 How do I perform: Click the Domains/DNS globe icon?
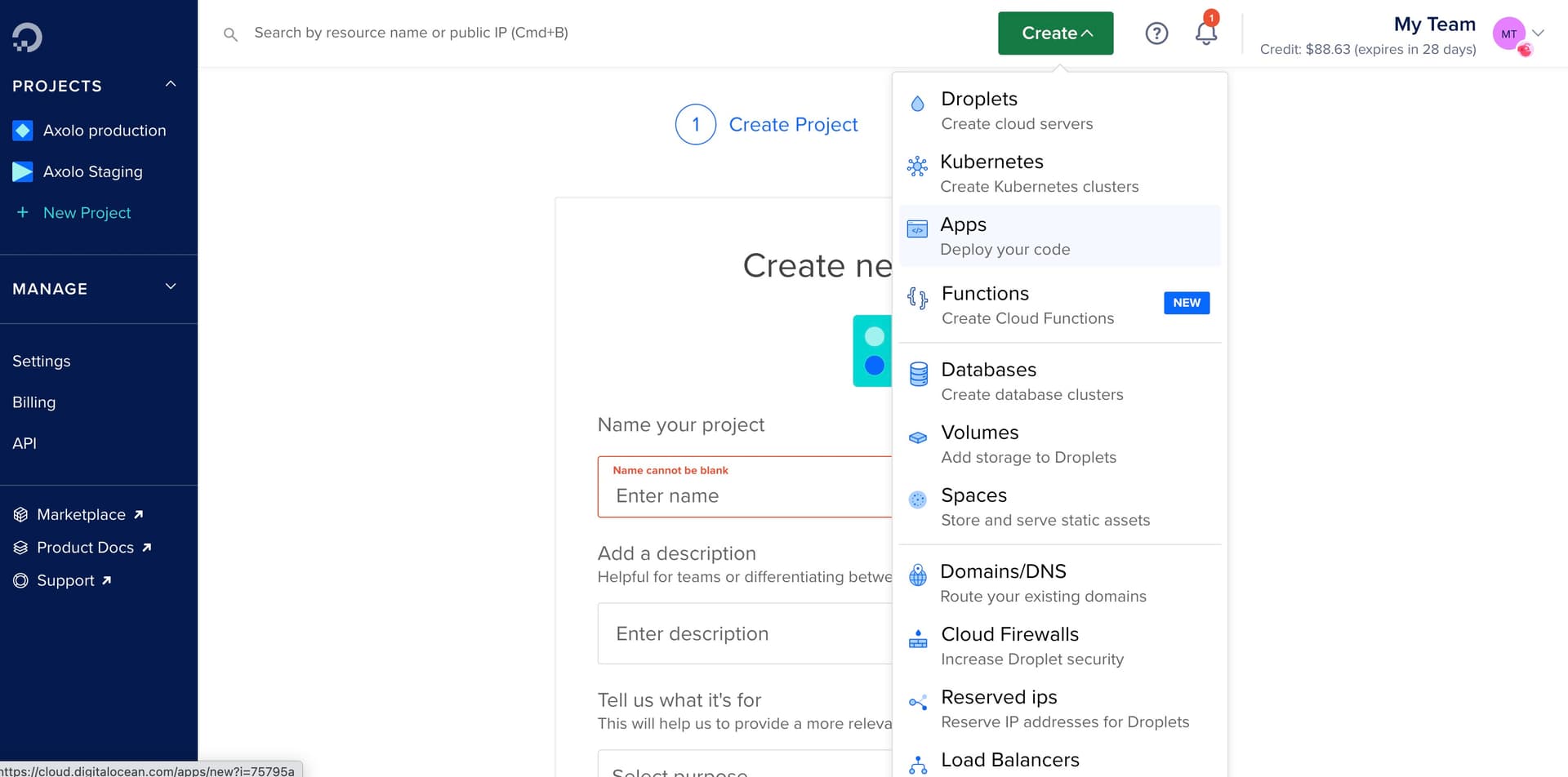tap(918, 575)
